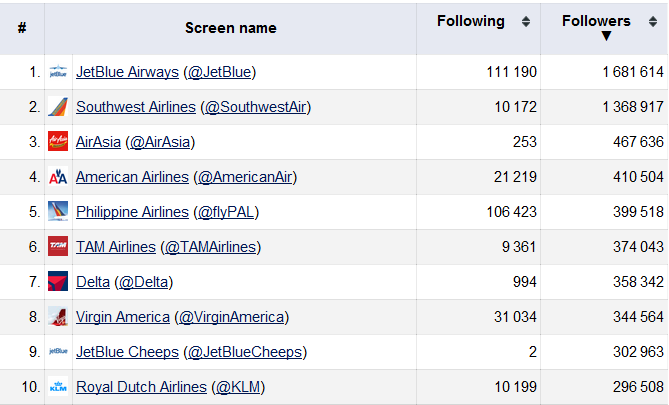Click the Virgin America logo icon
Image resolution: width=669 pixels, height=405 pixels.
point(58,317)
